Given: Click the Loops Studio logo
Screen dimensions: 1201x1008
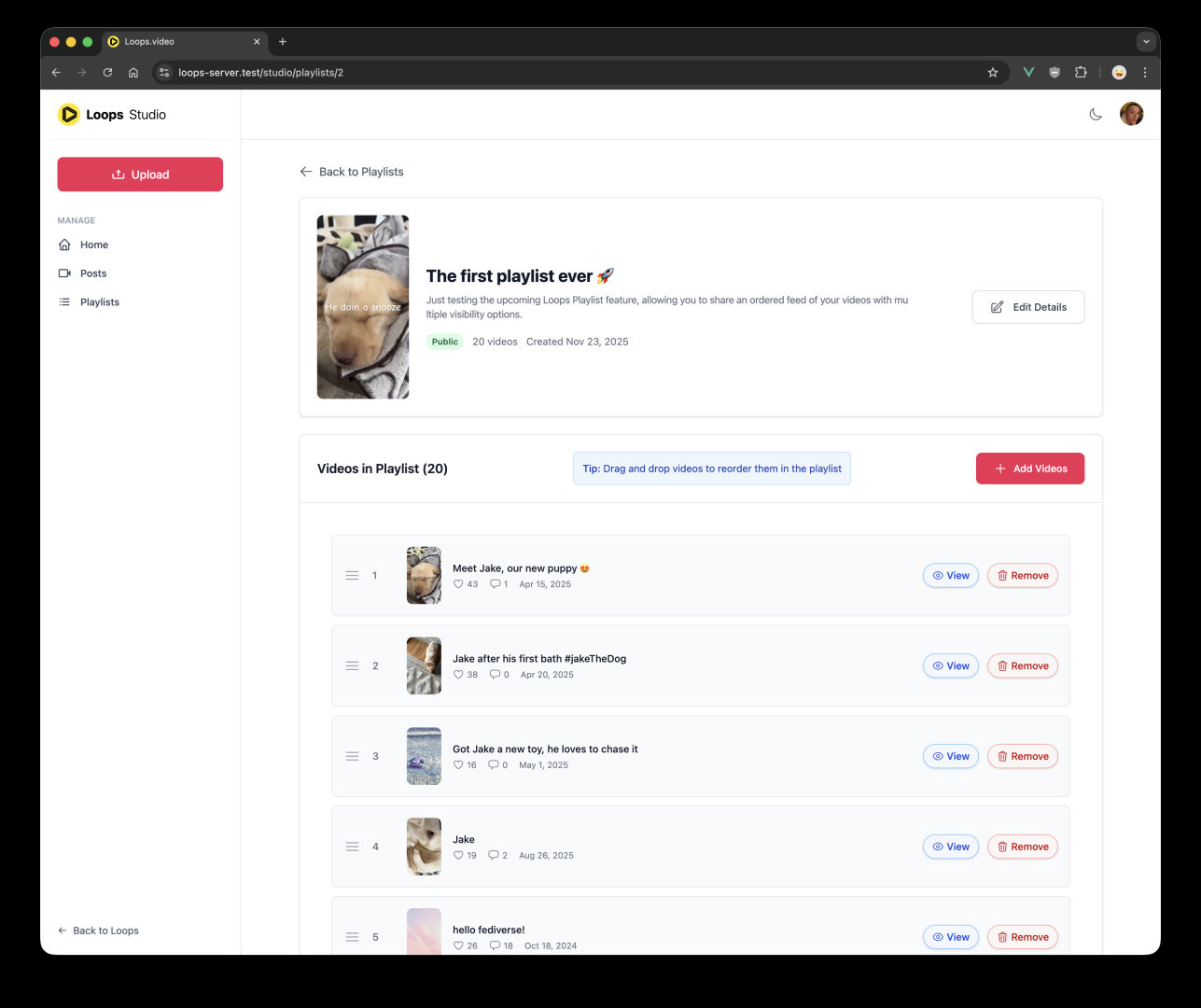Looking at the screenshot, I should [112, 115].
